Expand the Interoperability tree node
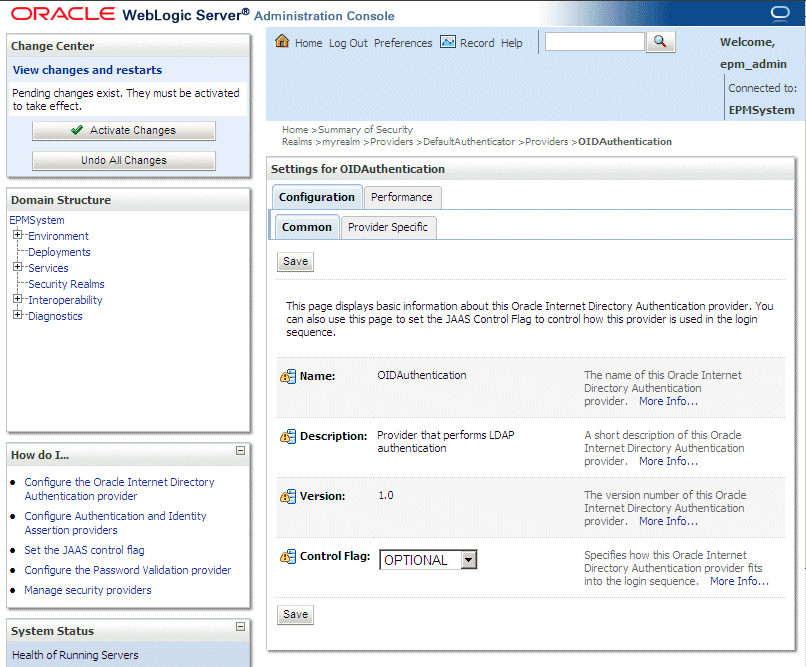The width and height of the screenshot is (806, 667). 17,299
